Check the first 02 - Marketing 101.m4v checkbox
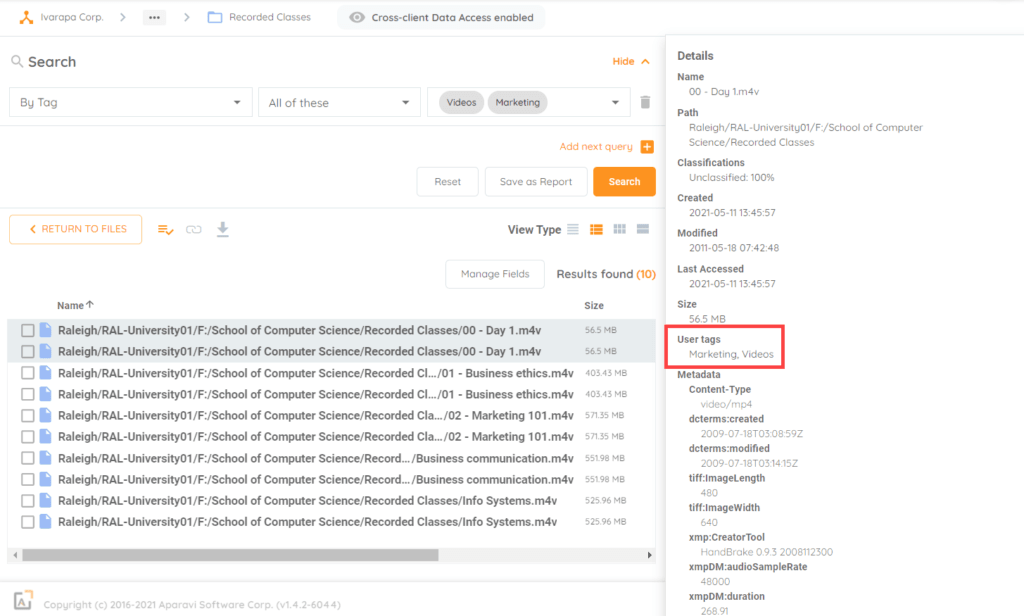1024x616 pixels. click(27, 415)
